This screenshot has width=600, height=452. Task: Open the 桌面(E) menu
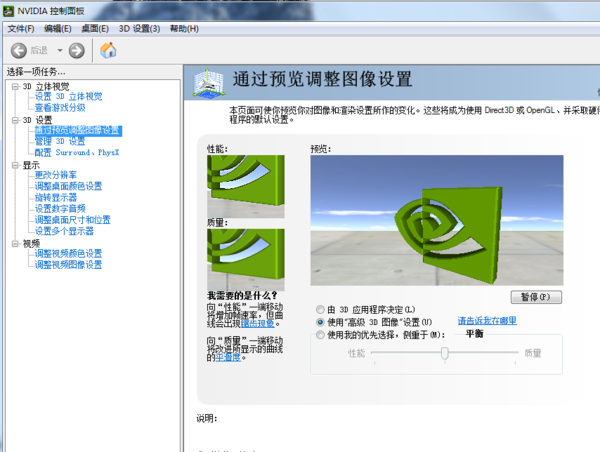click(x=95, y=29)
